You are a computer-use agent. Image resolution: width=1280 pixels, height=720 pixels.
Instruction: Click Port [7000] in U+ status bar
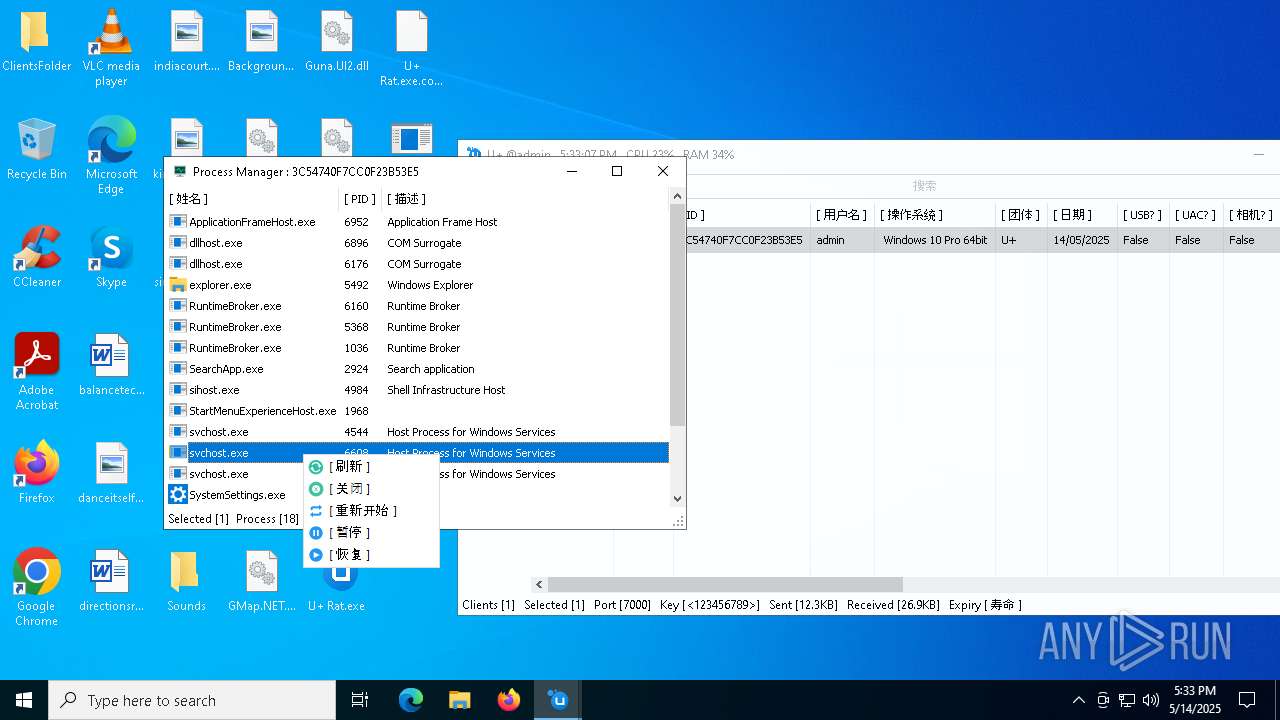click(x=622, y=605)
